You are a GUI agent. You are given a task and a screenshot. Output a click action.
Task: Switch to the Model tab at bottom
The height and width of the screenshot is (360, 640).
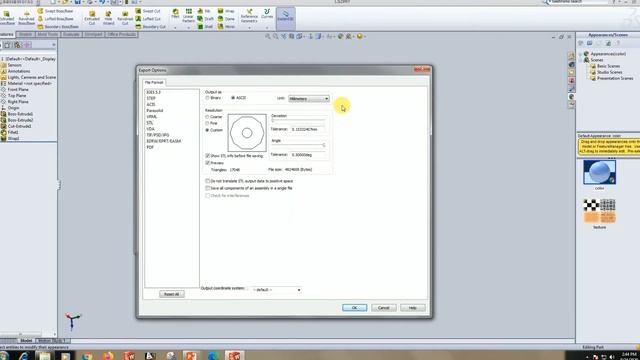tap(26, 340)
